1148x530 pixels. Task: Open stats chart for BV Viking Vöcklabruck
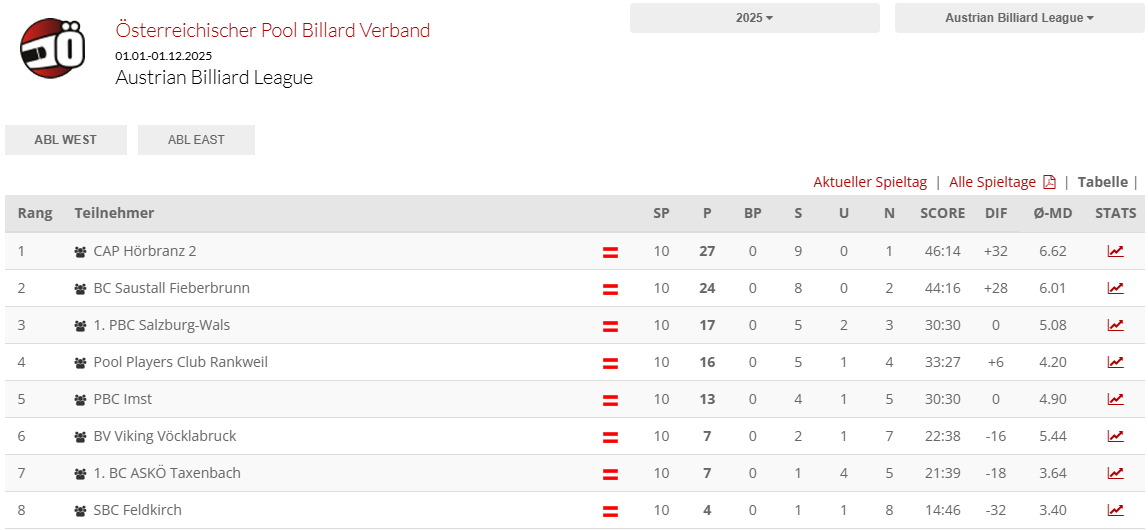(x=1115, y=436)
